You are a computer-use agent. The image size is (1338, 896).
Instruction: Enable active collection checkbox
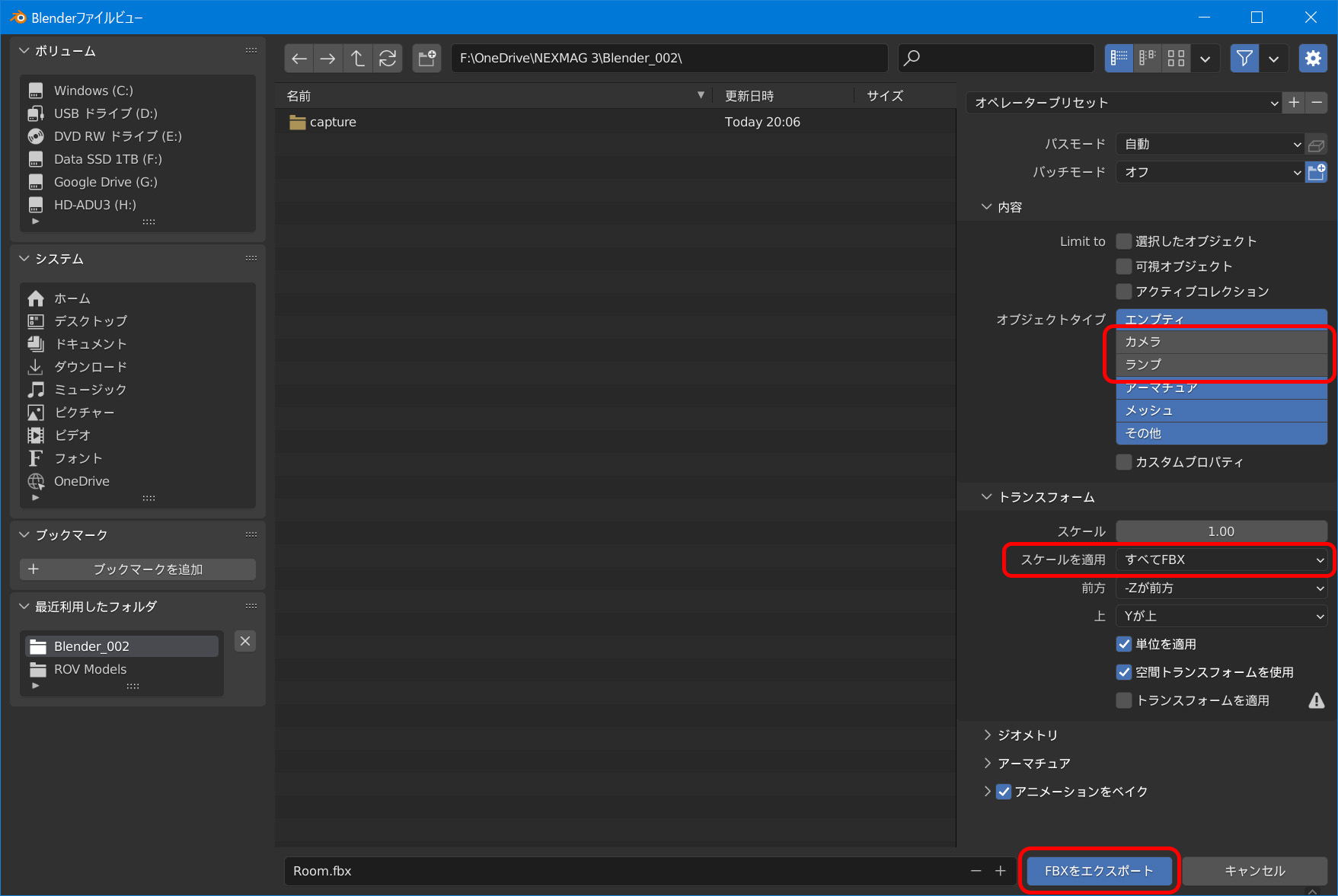point(1124,292)
